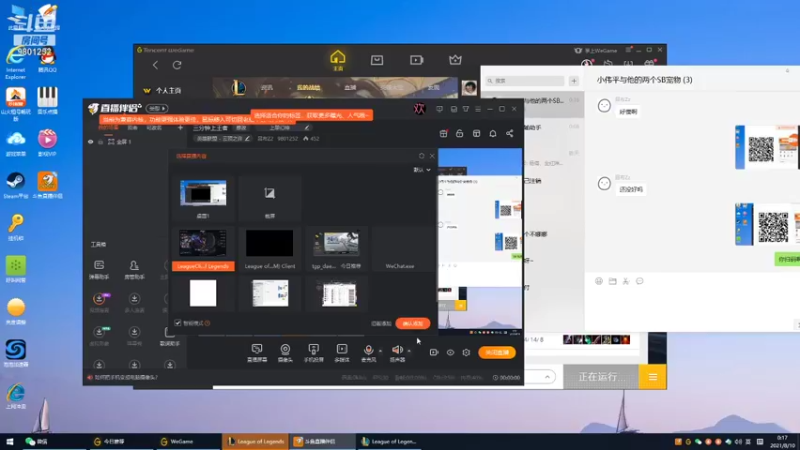Click the screenshot scissors icon in WeChat
This screenshot has width=800, height=450.
(x=626, y=281)
